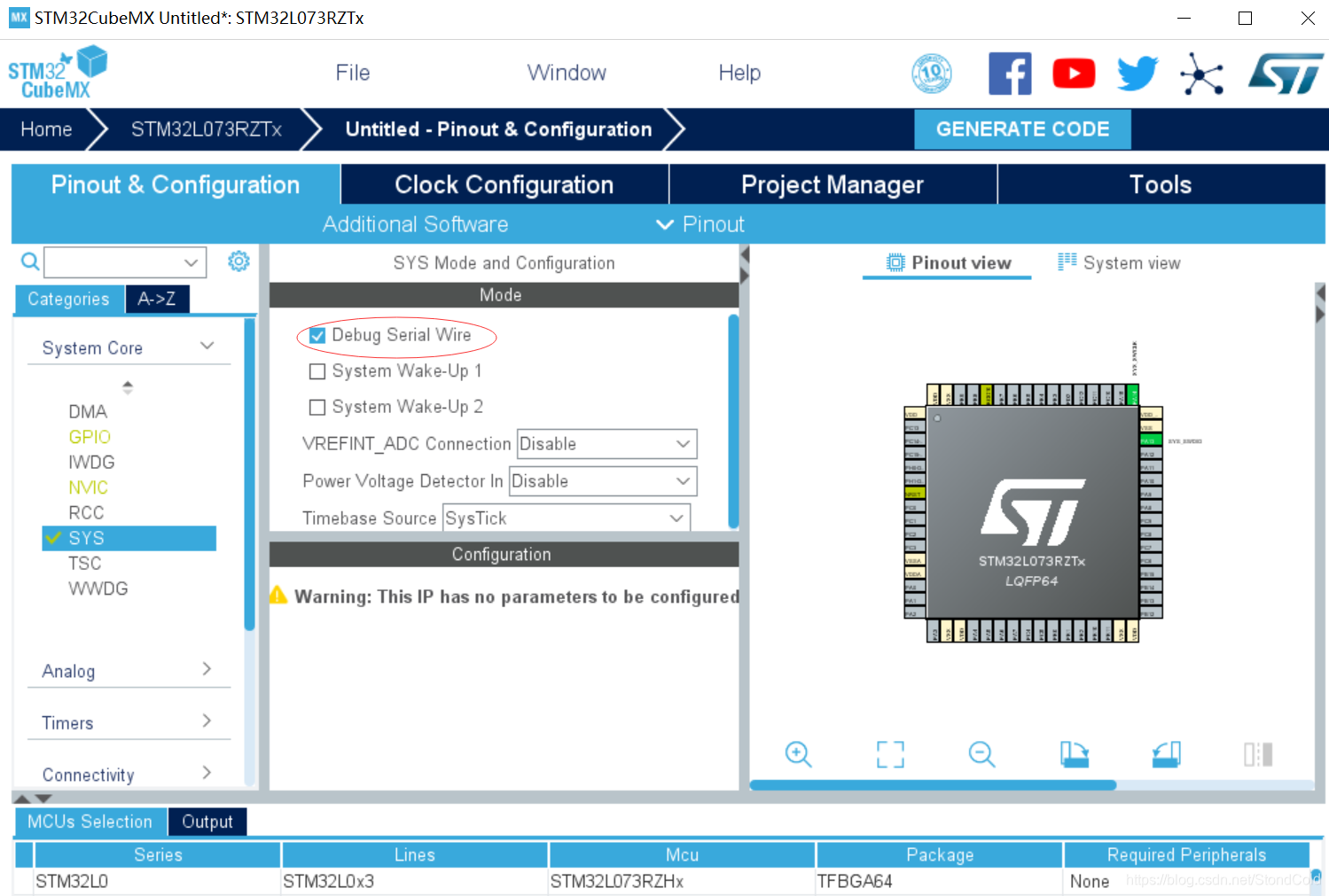Screen dimensions: 1329x896
Task: Click the System view grid icon
Action: click(x=1067, y=261)
